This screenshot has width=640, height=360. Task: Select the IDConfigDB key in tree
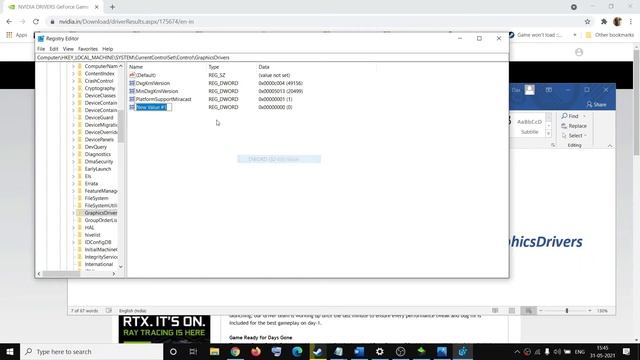click(98, 242)
